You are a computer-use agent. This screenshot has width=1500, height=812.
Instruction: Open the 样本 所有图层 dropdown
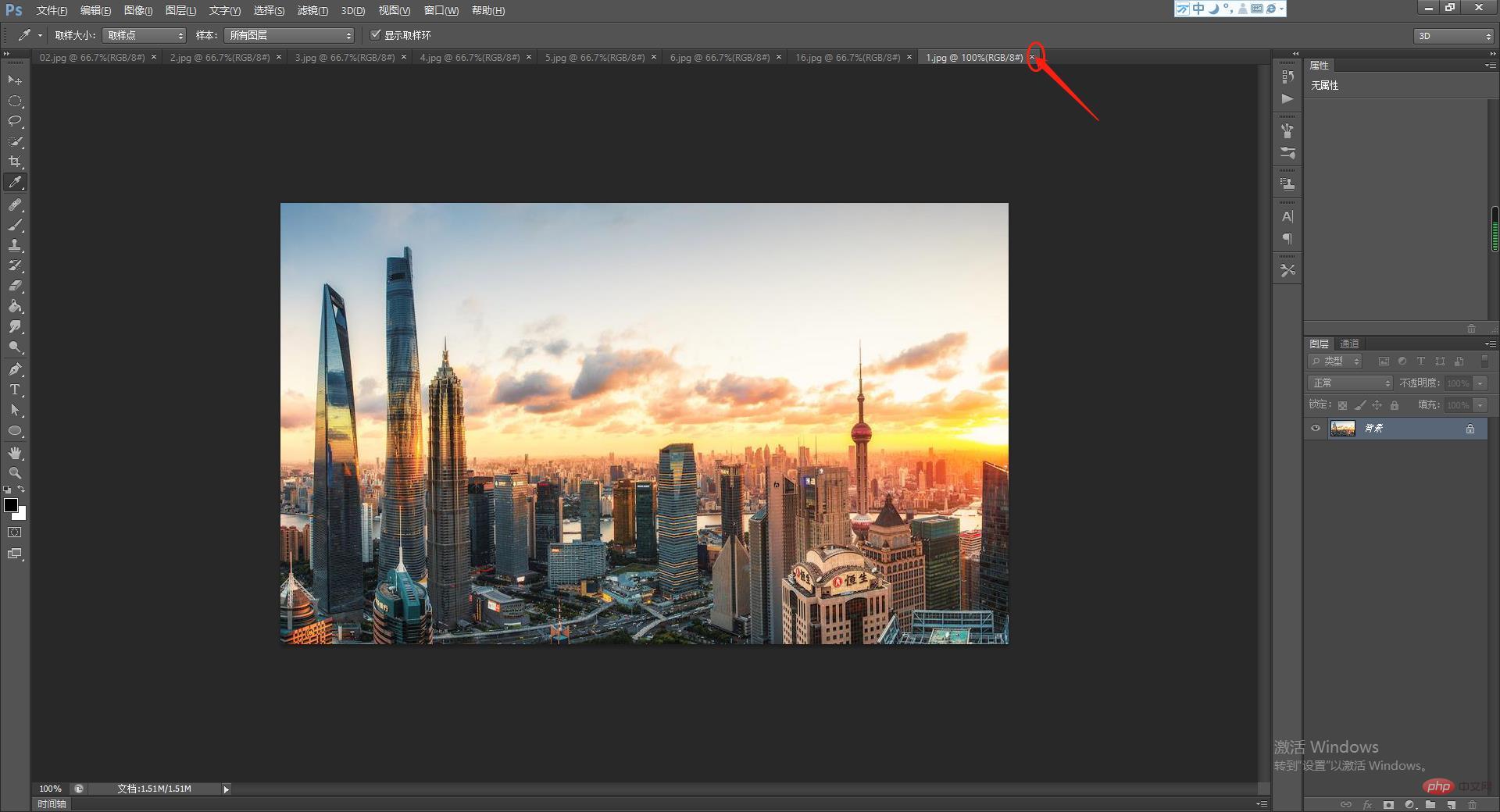[289, 35]
